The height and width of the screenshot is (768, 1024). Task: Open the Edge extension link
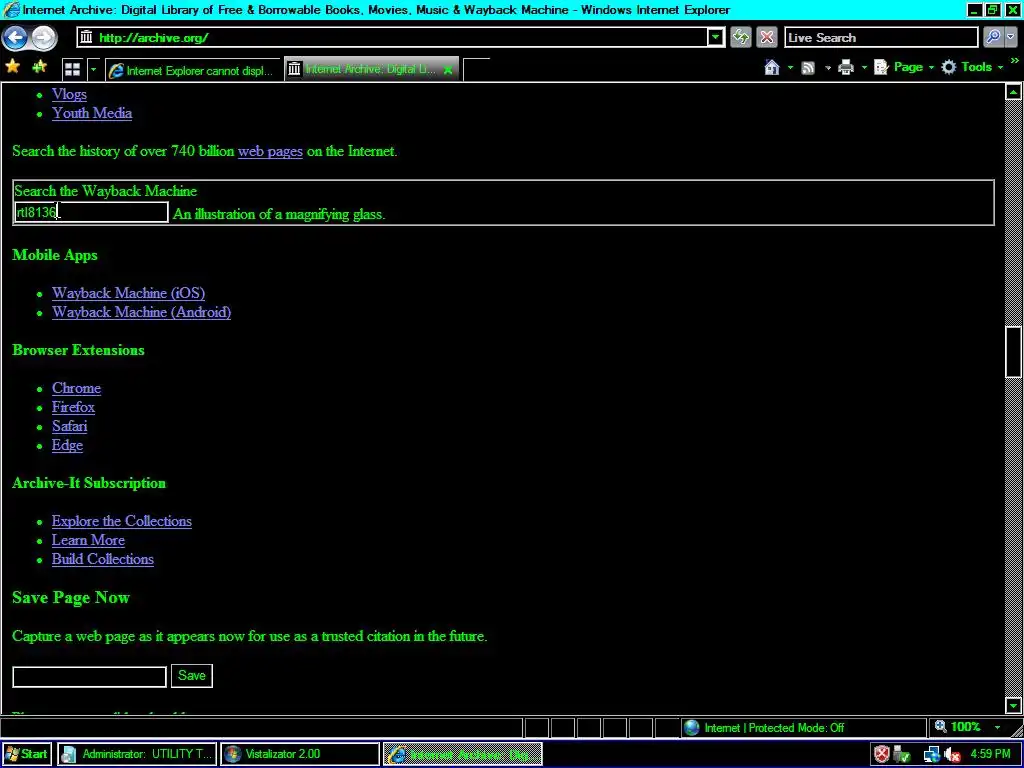point(67,445)
